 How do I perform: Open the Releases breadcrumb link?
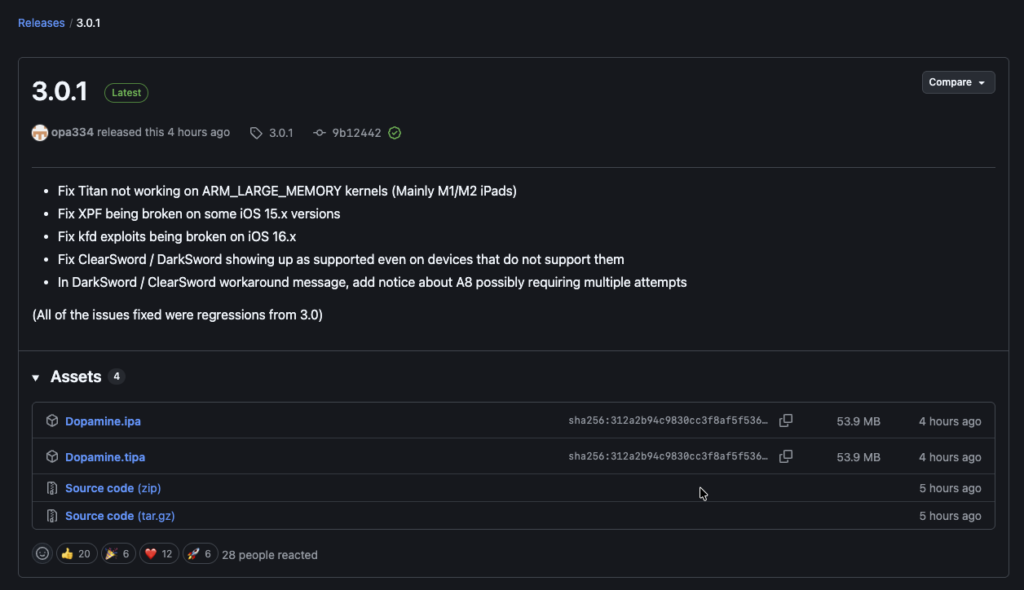click(x=41, y=23)
